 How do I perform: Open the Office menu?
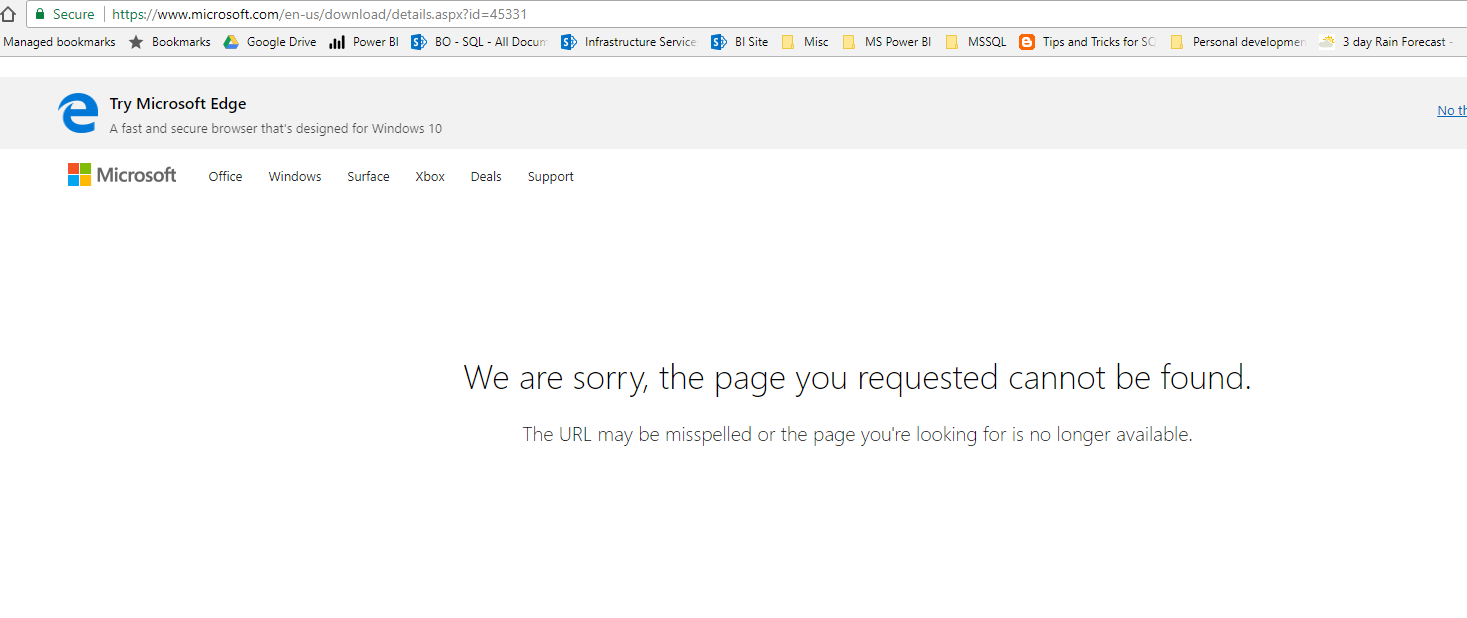pyautogui.click(x=225, y=176)
